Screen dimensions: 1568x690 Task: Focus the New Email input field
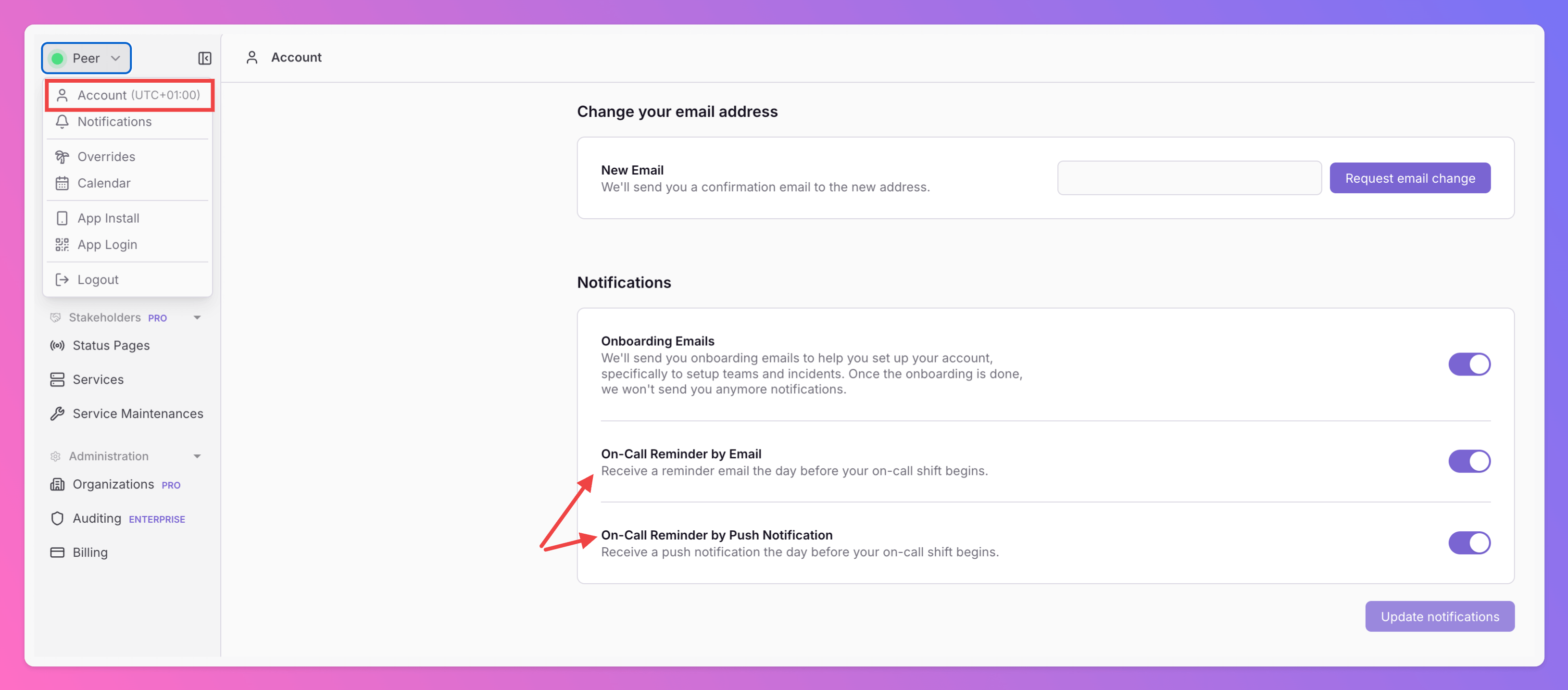pos(1189,178)
